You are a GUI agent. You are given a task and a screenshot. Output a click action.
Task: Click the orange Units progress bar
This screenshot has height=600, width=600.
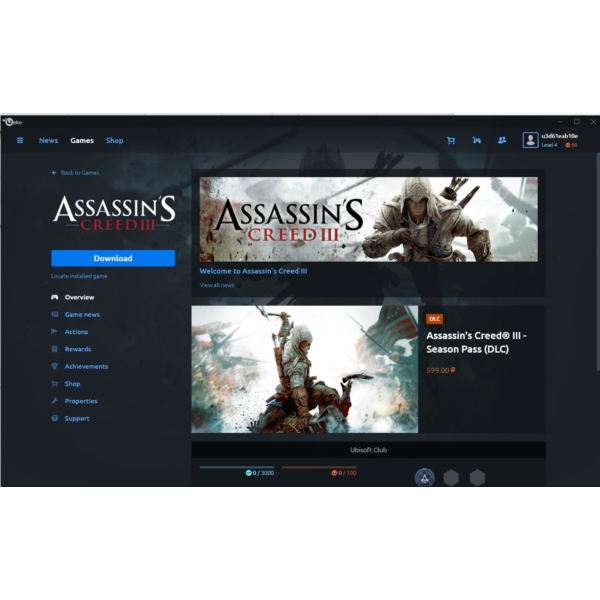(x=319, y=467)
